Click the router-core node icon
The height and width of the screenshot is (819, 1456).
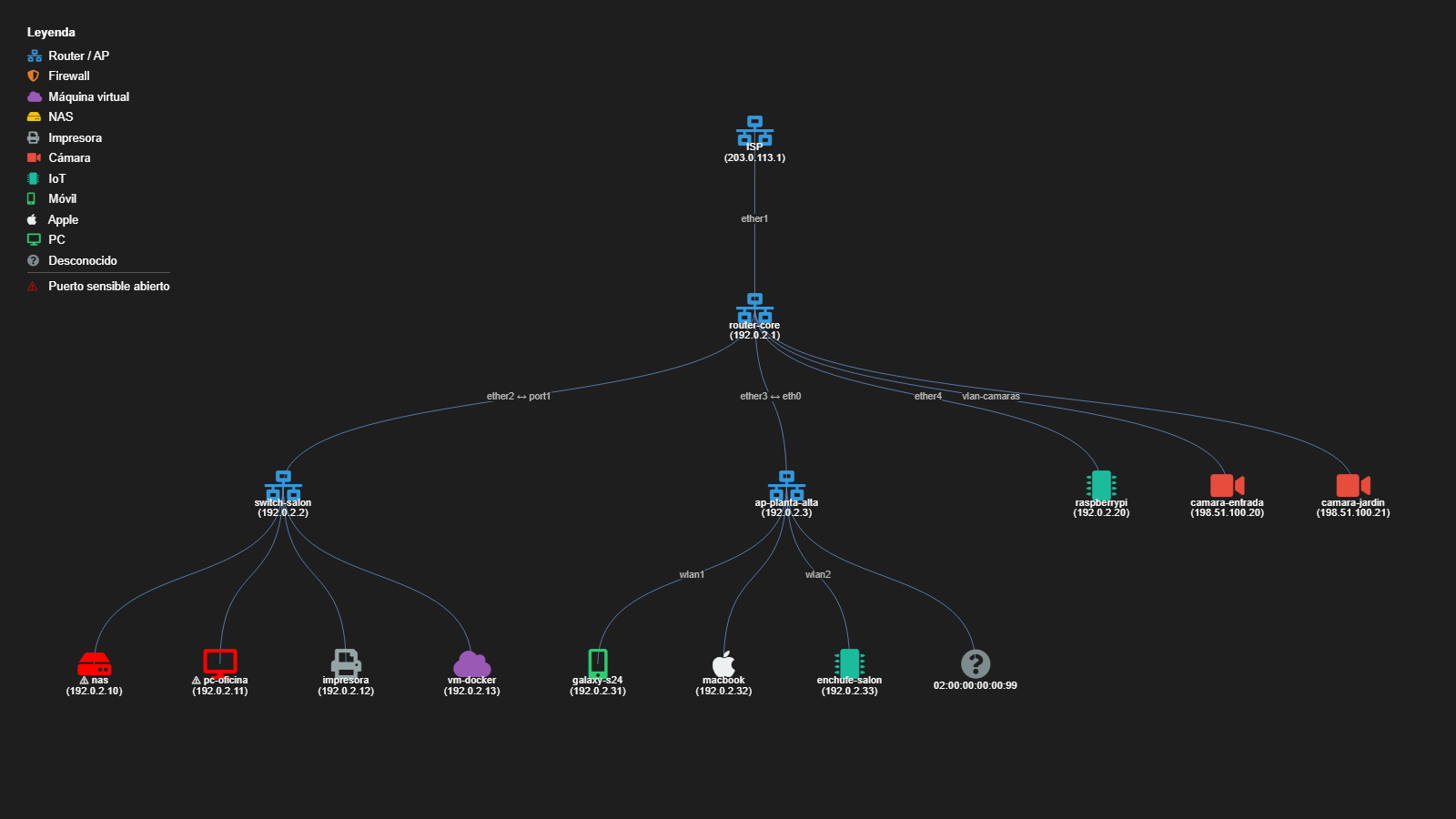(x=754, y=308)
